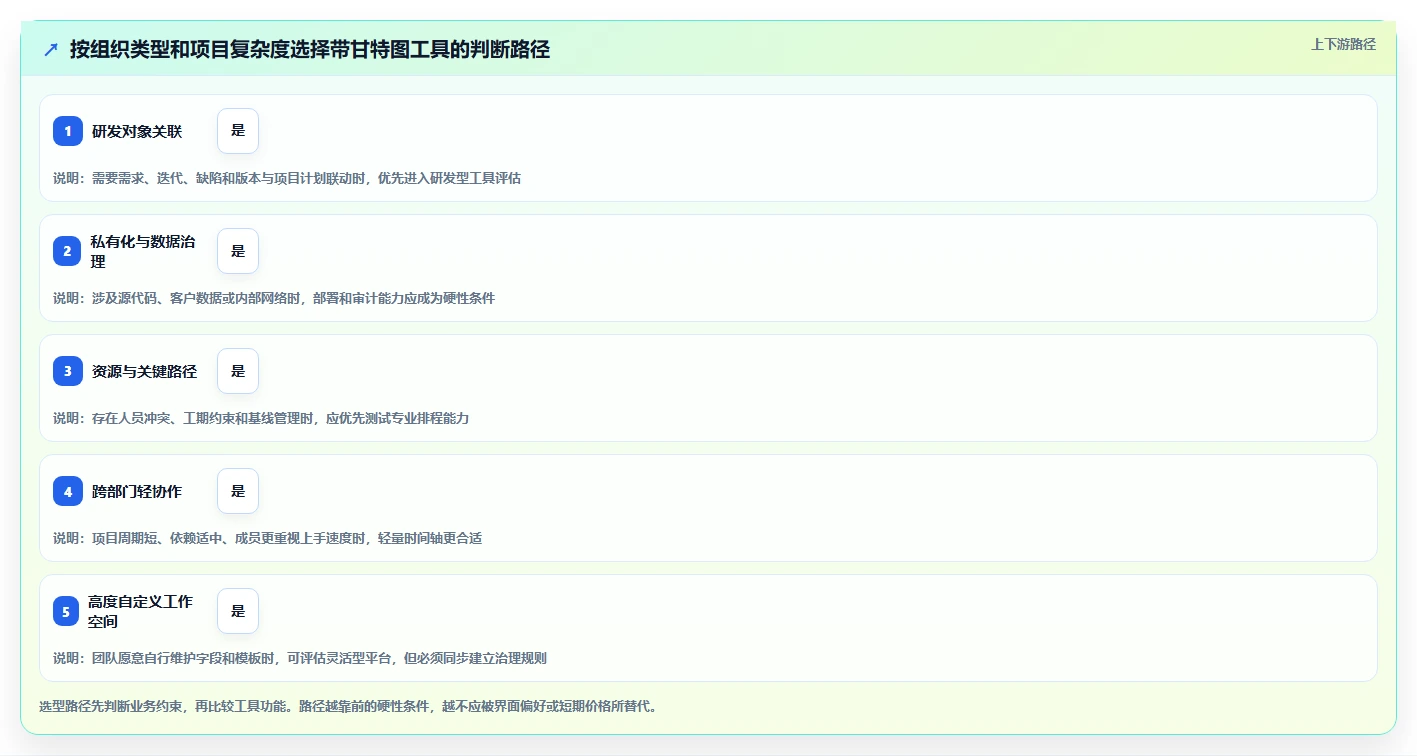Click description about 研发型工具评估
The width and height of the screenshot is (1417, 756).
(287, 178)
